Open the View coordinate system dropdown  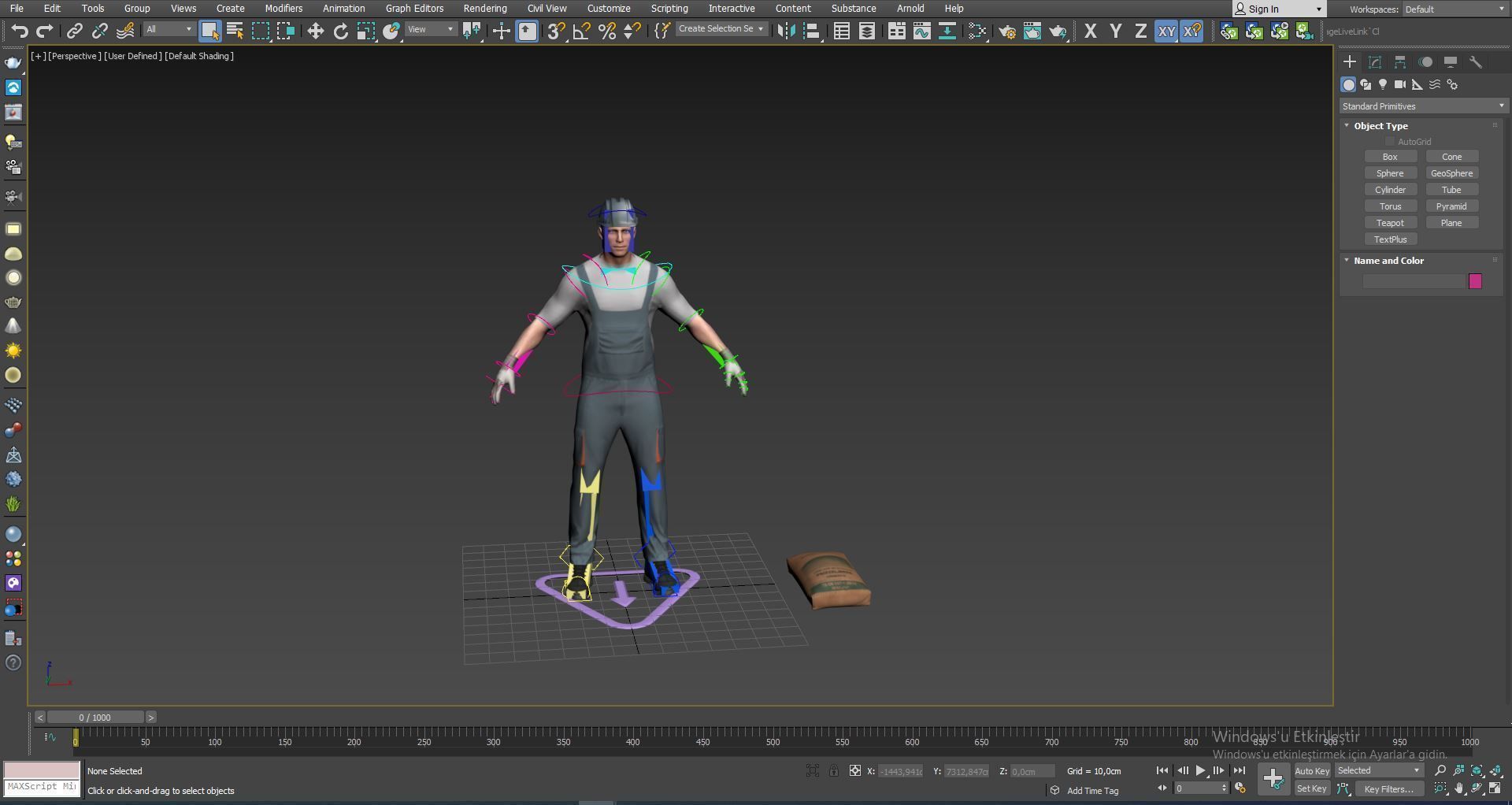point(431,30)
